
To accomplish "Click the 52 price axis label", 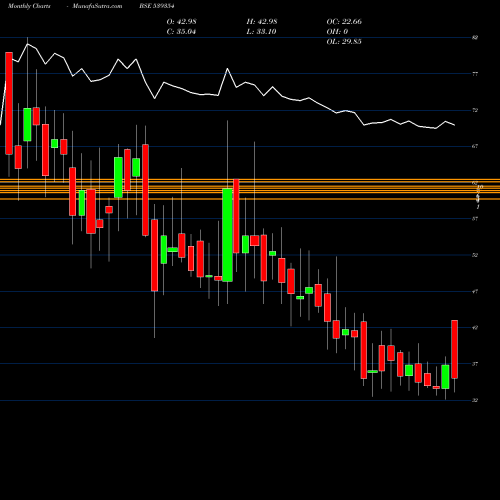I will (x=475, y=255).
